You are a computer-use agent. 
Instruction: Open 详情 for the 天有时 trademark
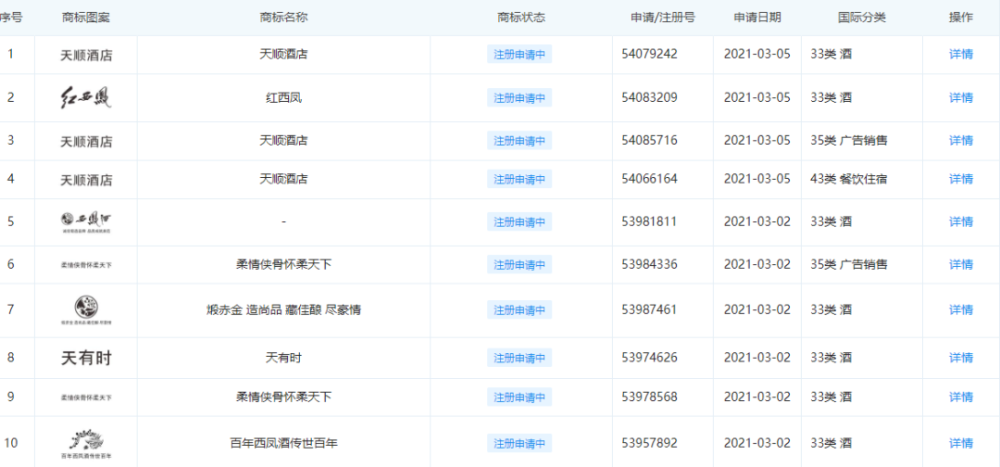(960, 357)
